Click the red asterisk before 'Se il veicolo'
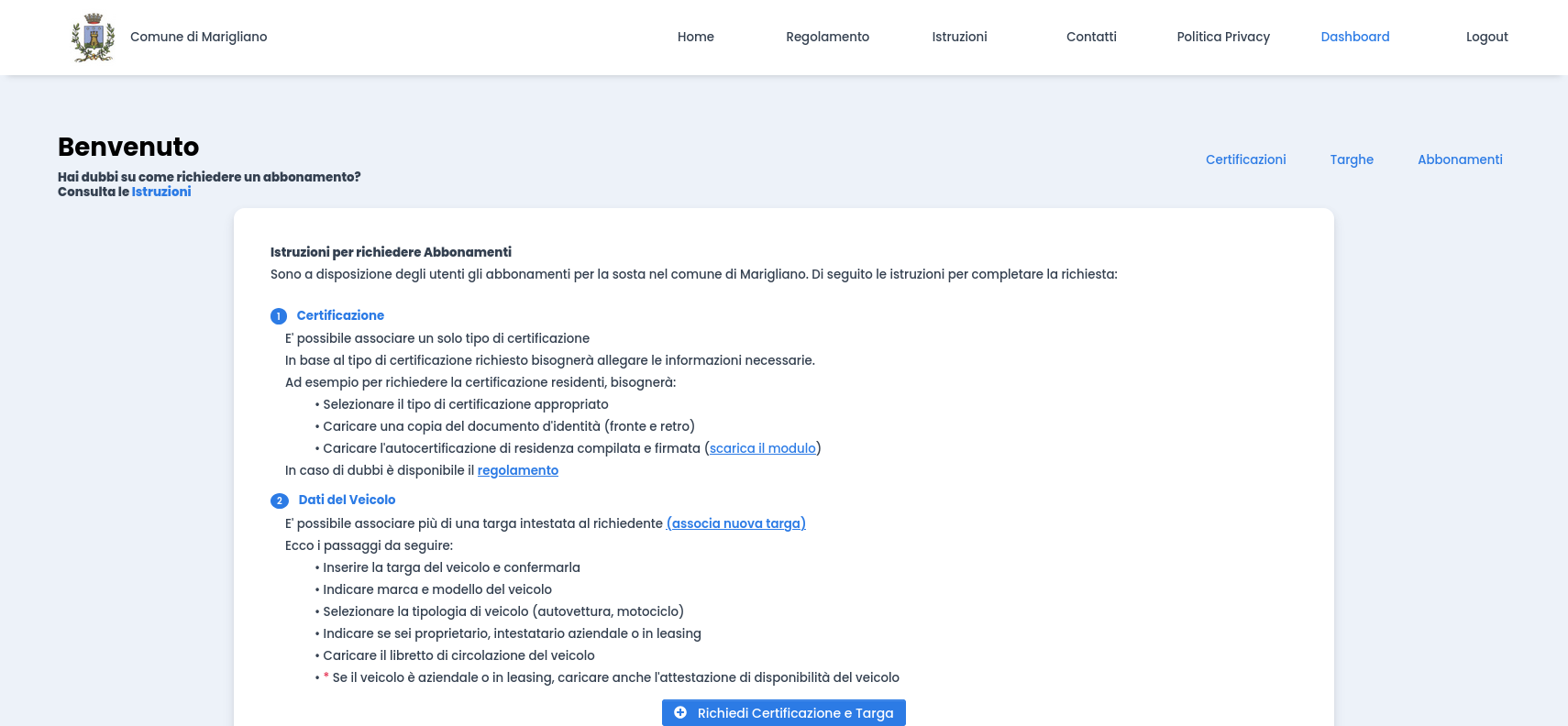1568x726 pixels. (326, 676)
